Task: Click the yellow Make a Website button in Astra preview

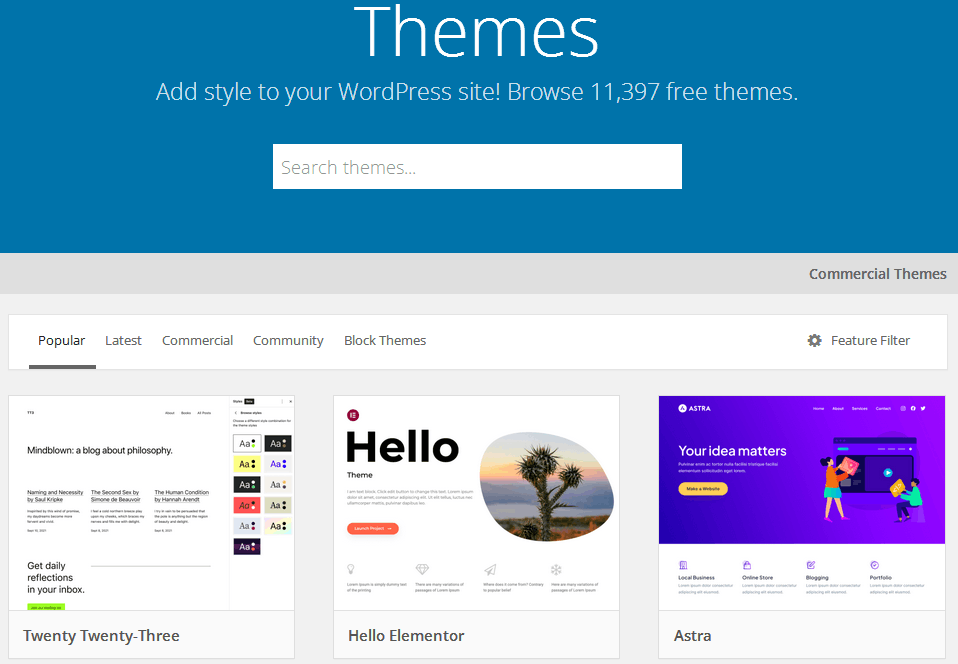Action: tap(703, 489)
